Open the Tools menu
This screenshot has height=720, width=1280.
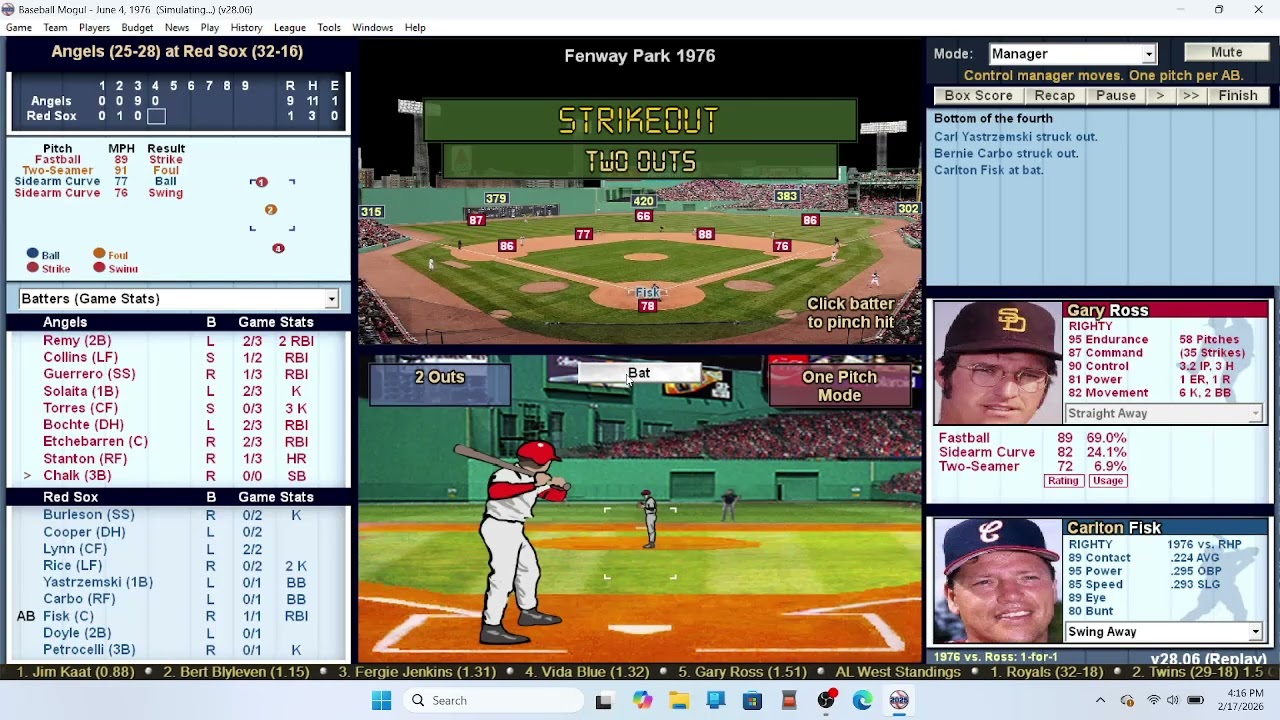click(329, 28)
